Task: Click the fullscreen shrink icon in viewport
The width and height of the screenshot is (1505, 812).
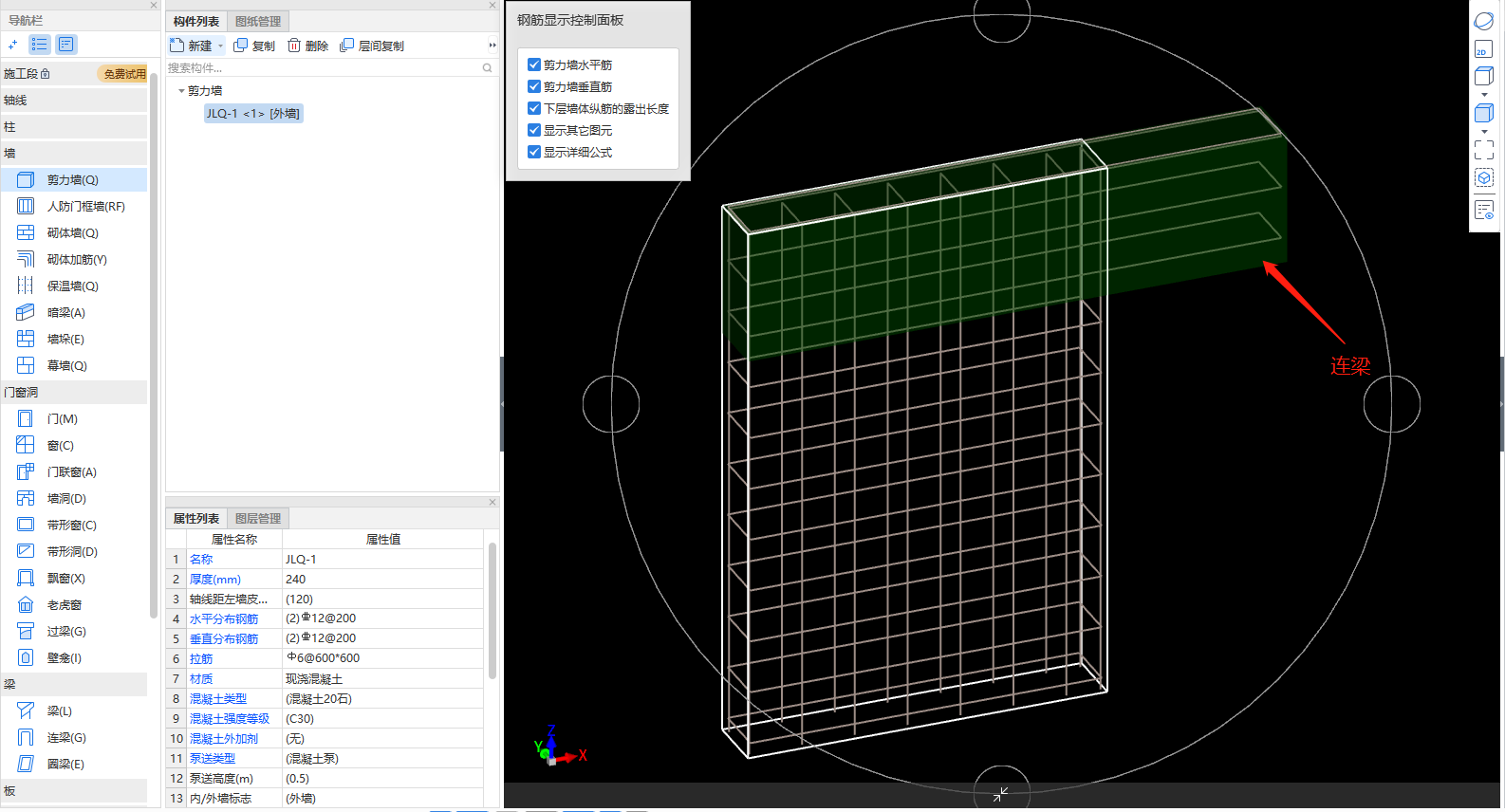Action: pyautogui.click(x=1000, y=794)
